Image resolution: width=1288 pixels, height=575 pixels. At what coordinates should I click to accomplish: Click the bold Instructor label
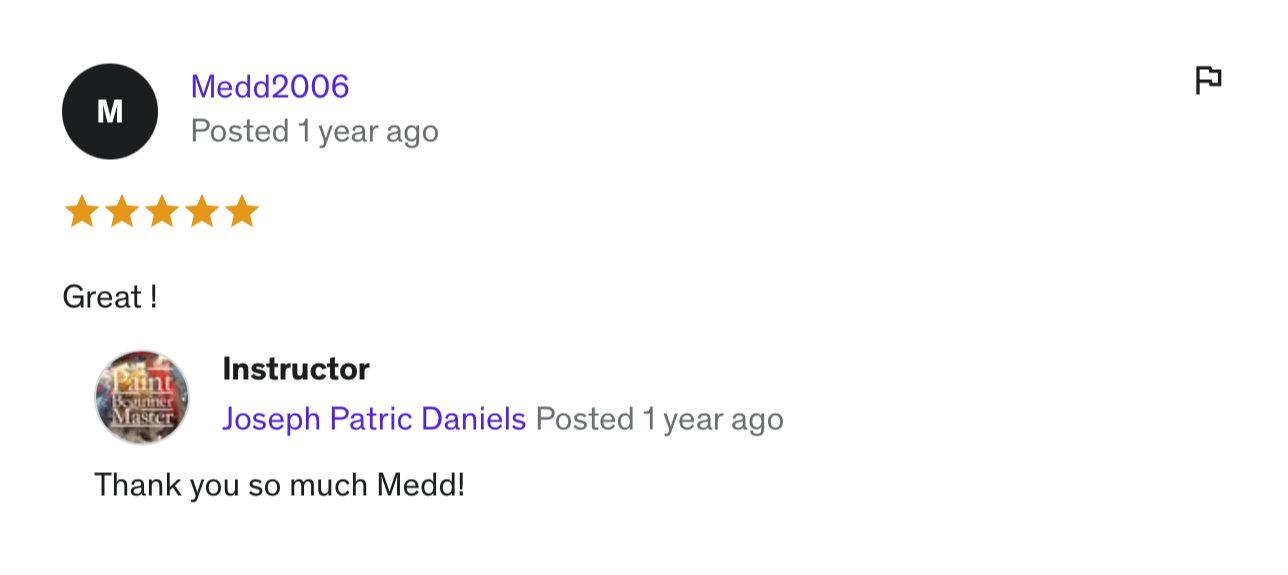(x=296, y=369)
